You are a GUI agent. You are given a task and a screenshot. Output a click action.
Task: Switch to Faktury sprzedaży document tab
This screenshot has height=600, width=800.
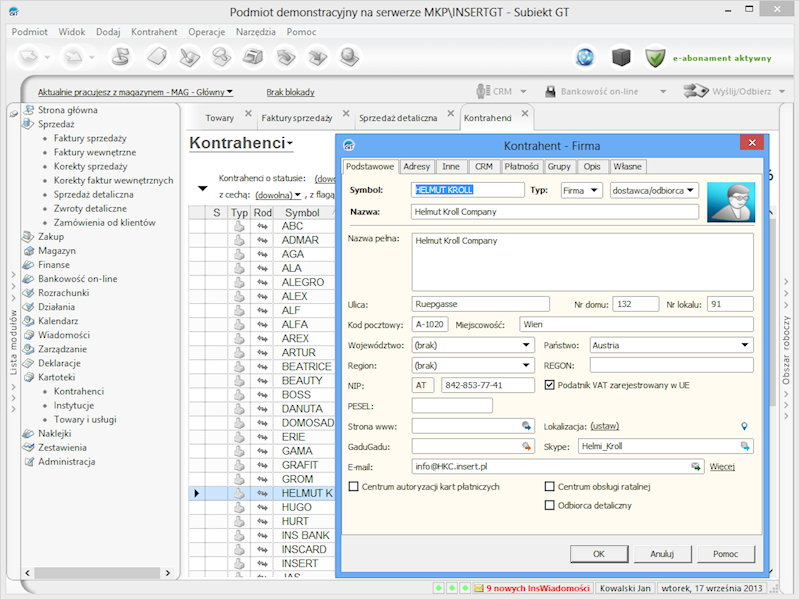coord(297,118)
